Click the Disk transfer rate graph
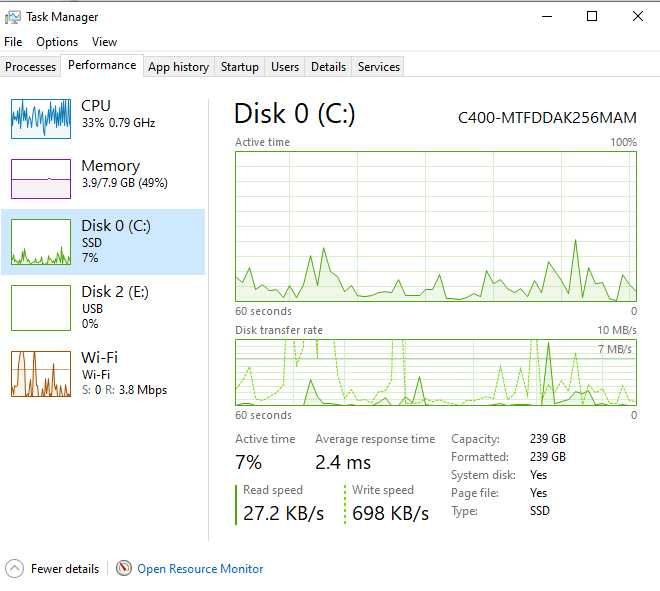Viewport: 660px width, 591px height. click(x=436, y=373)
